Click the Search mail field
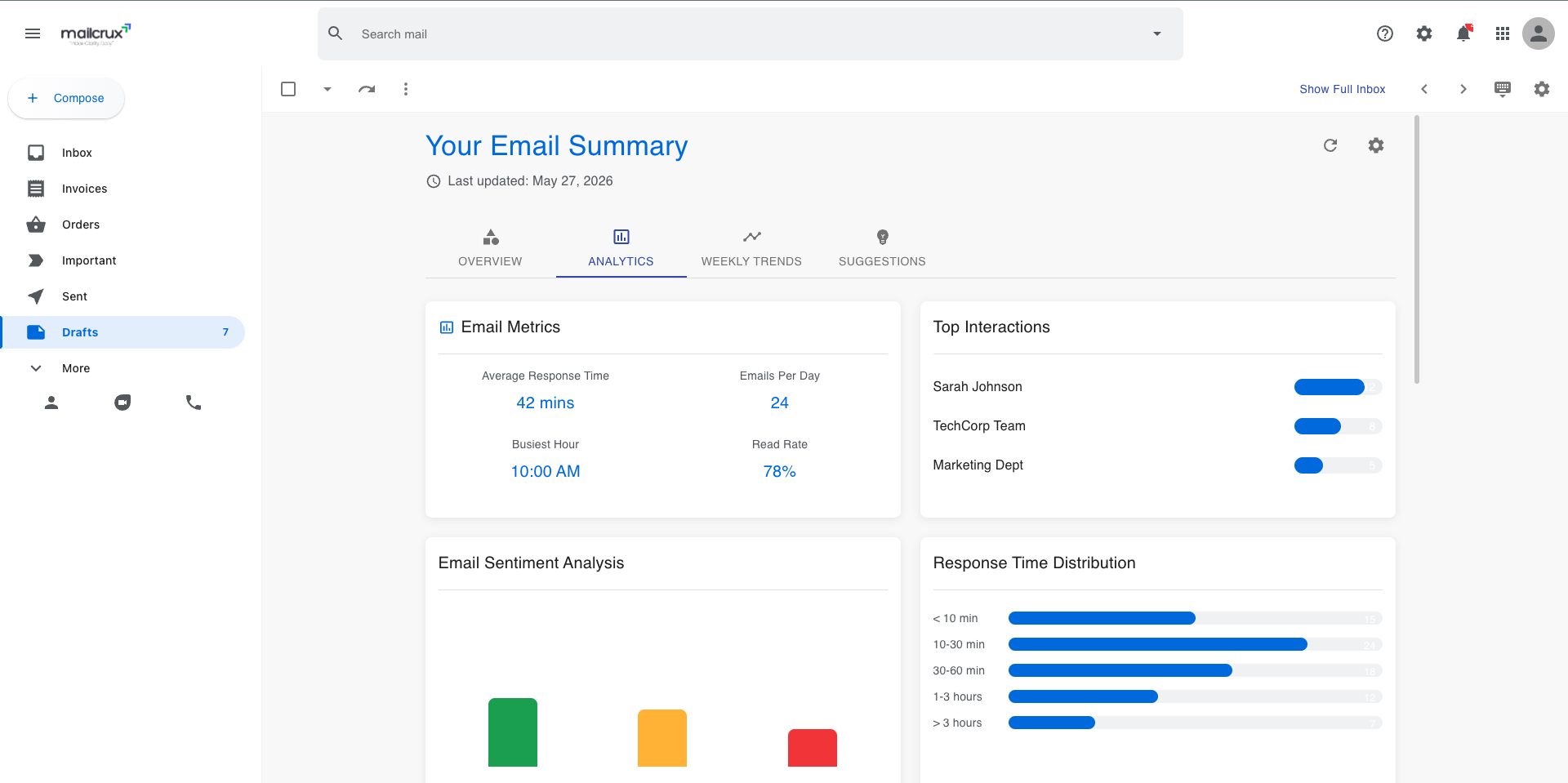 click(x=751, y=33)
